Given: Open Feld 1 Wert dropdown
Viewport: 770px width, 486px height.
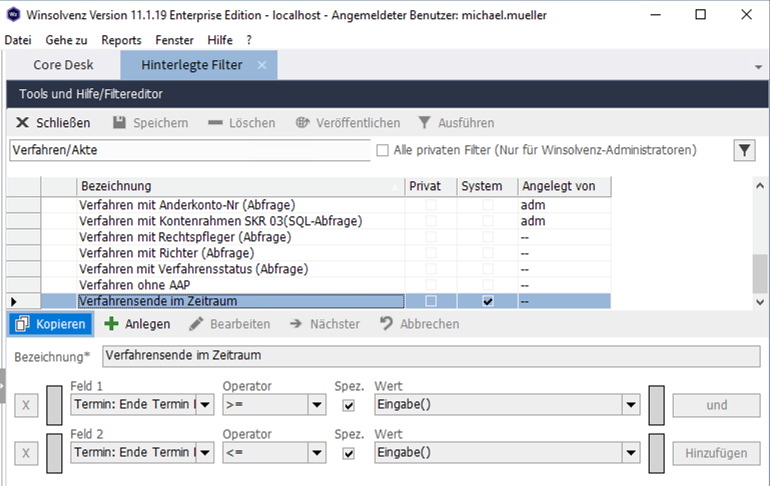Looking at the screenshot, I should [631, 405].
